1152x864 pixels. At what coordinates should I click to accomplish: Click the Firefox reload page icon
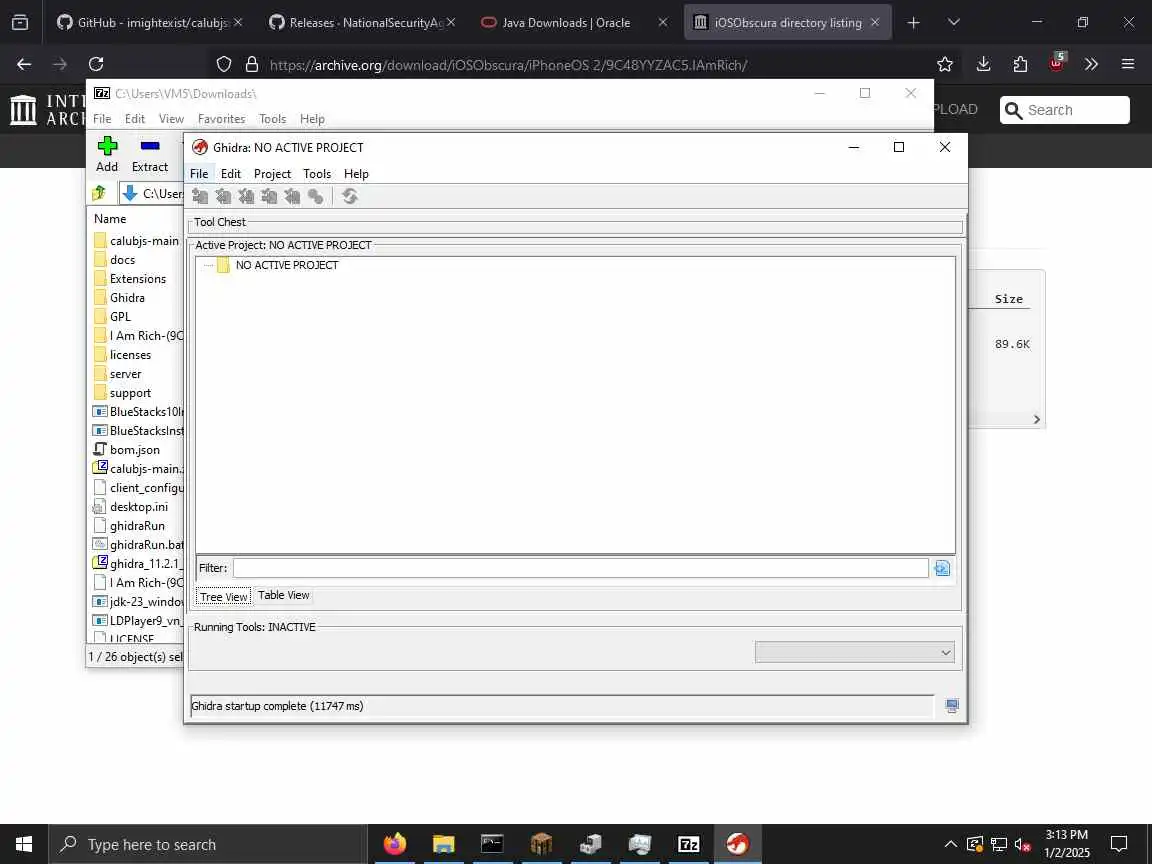click(96, 65)
